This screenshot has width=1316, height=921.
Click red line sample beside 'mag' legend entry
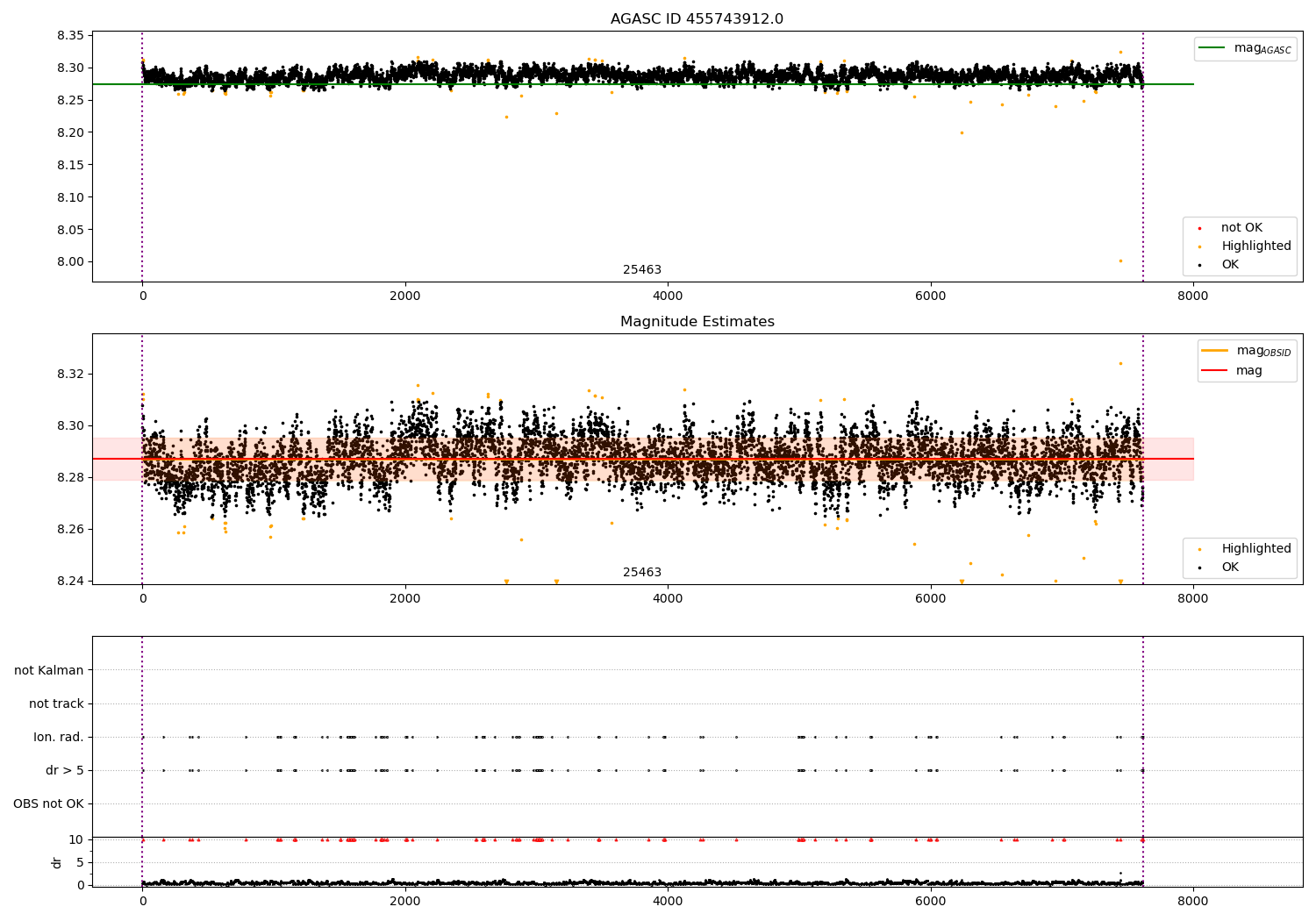pos(1215,371)
